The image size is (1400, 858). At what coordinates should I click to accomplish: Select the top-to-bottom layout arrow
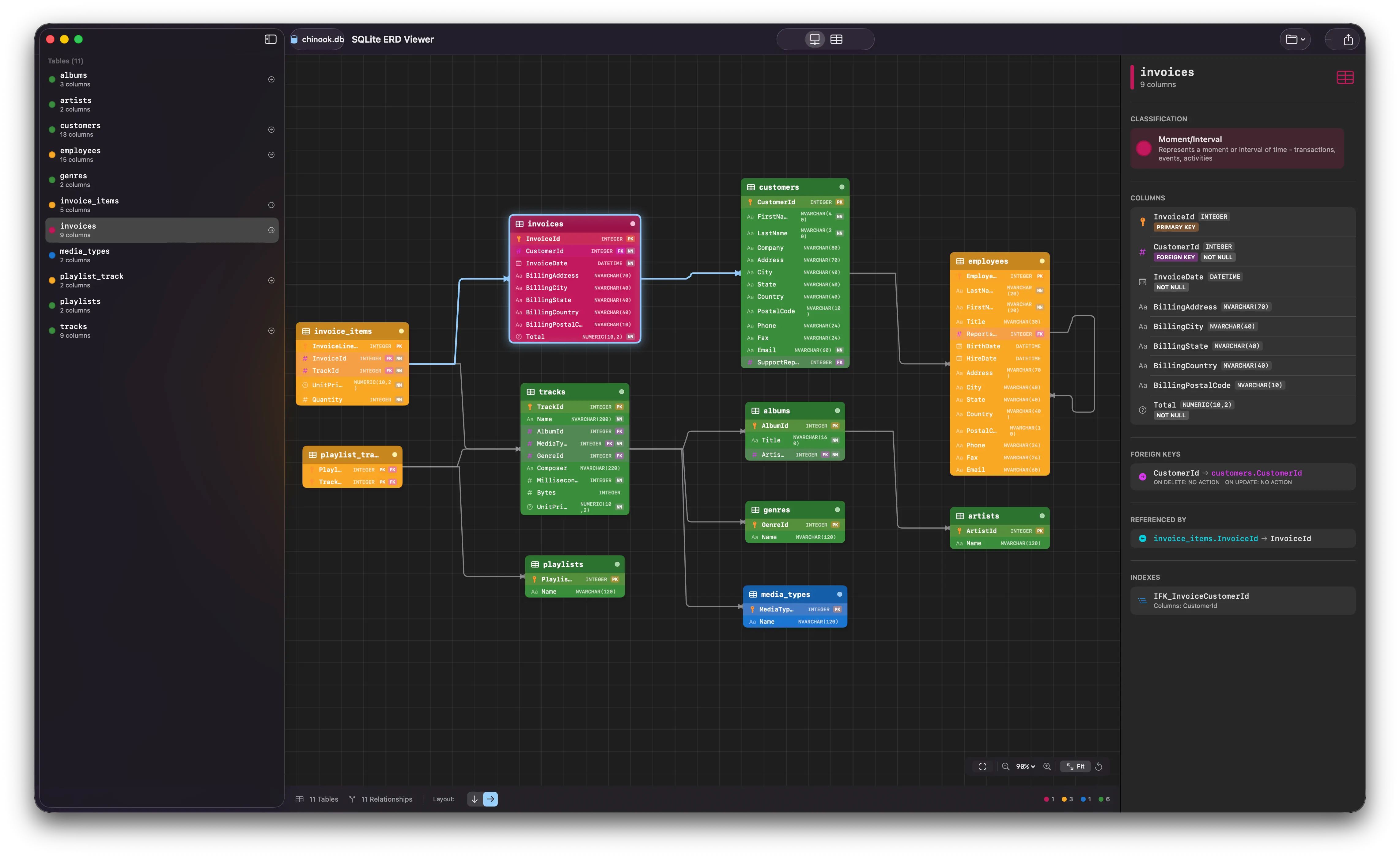pos(475,799)
